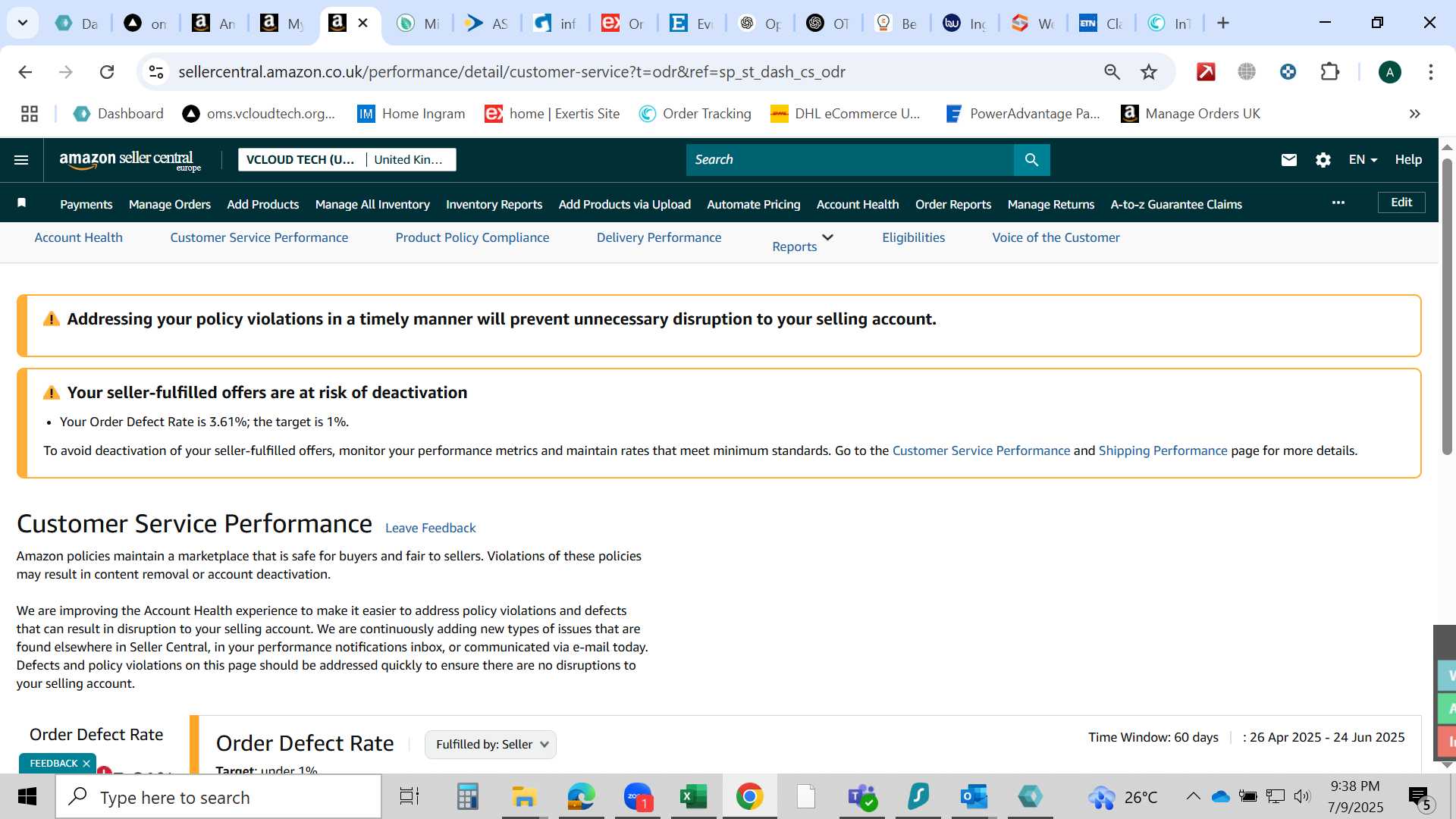Open the Fulfilled by: Seller dropdown

coord(491,745)
